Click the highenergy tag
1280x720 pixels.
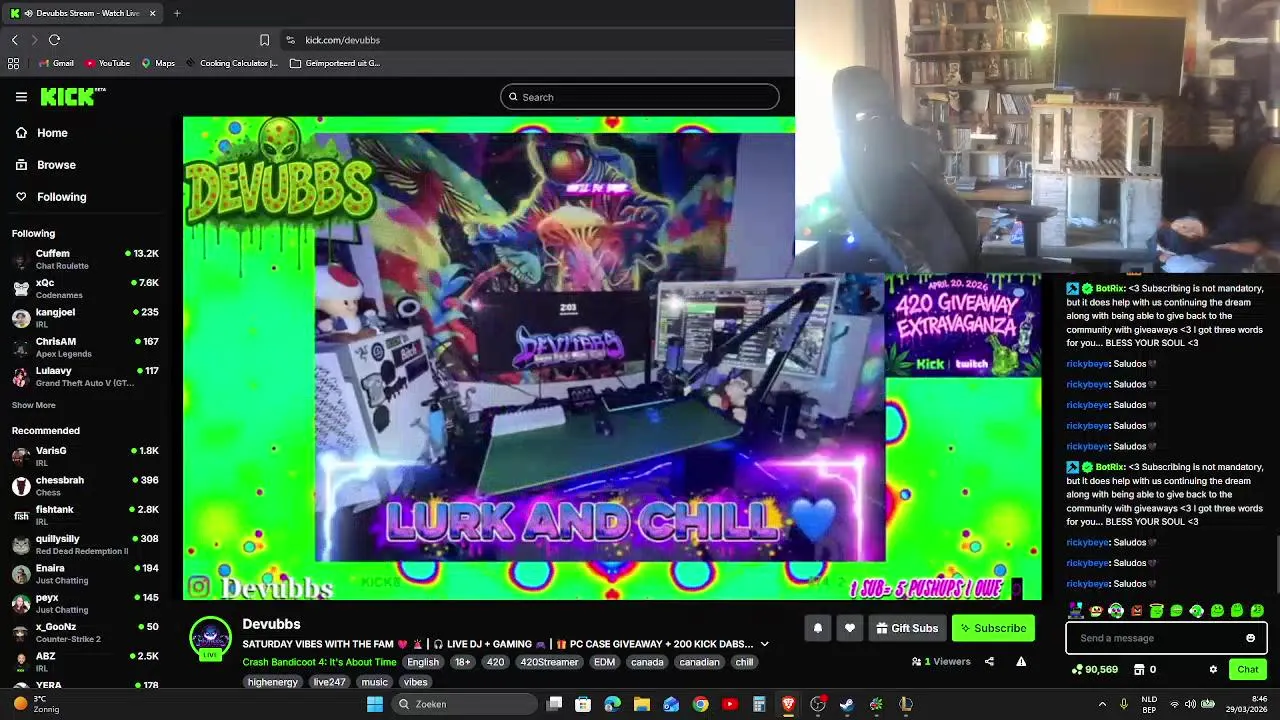pyautogui.click(x=273, y=682)
